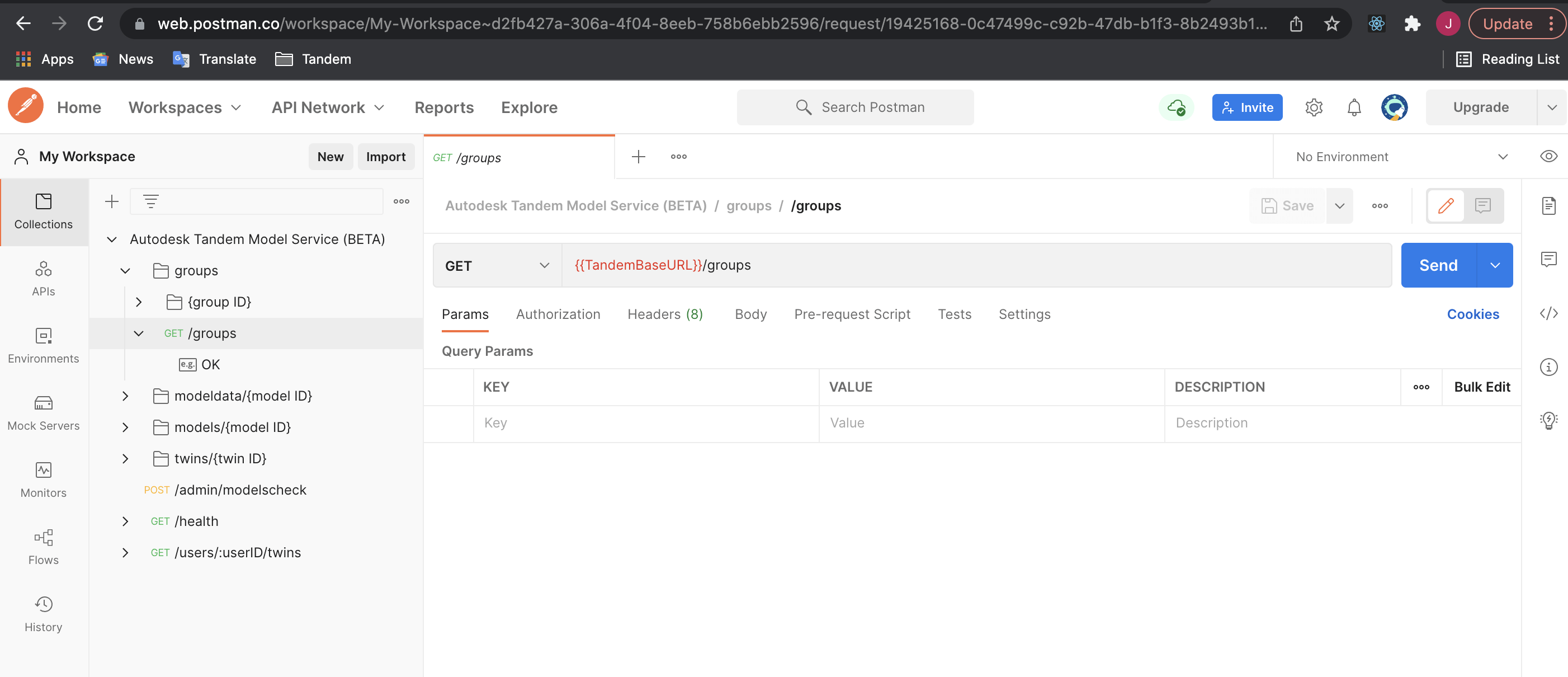Open the Flows panel icon
This screenshot has width=1568, height=677.
[x=43, y=537]
